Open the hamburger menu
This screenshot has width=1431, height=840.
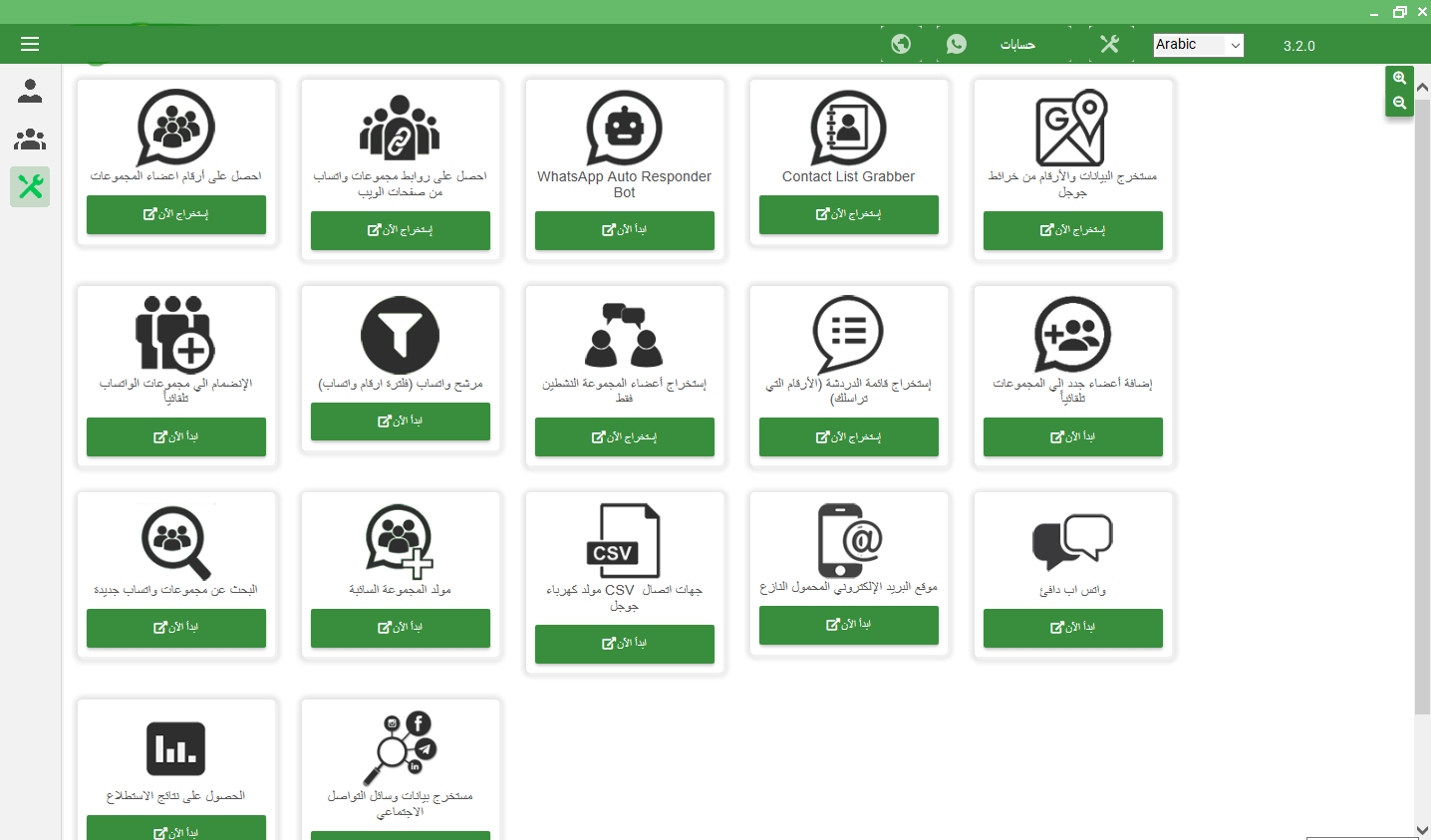(30, 44)
